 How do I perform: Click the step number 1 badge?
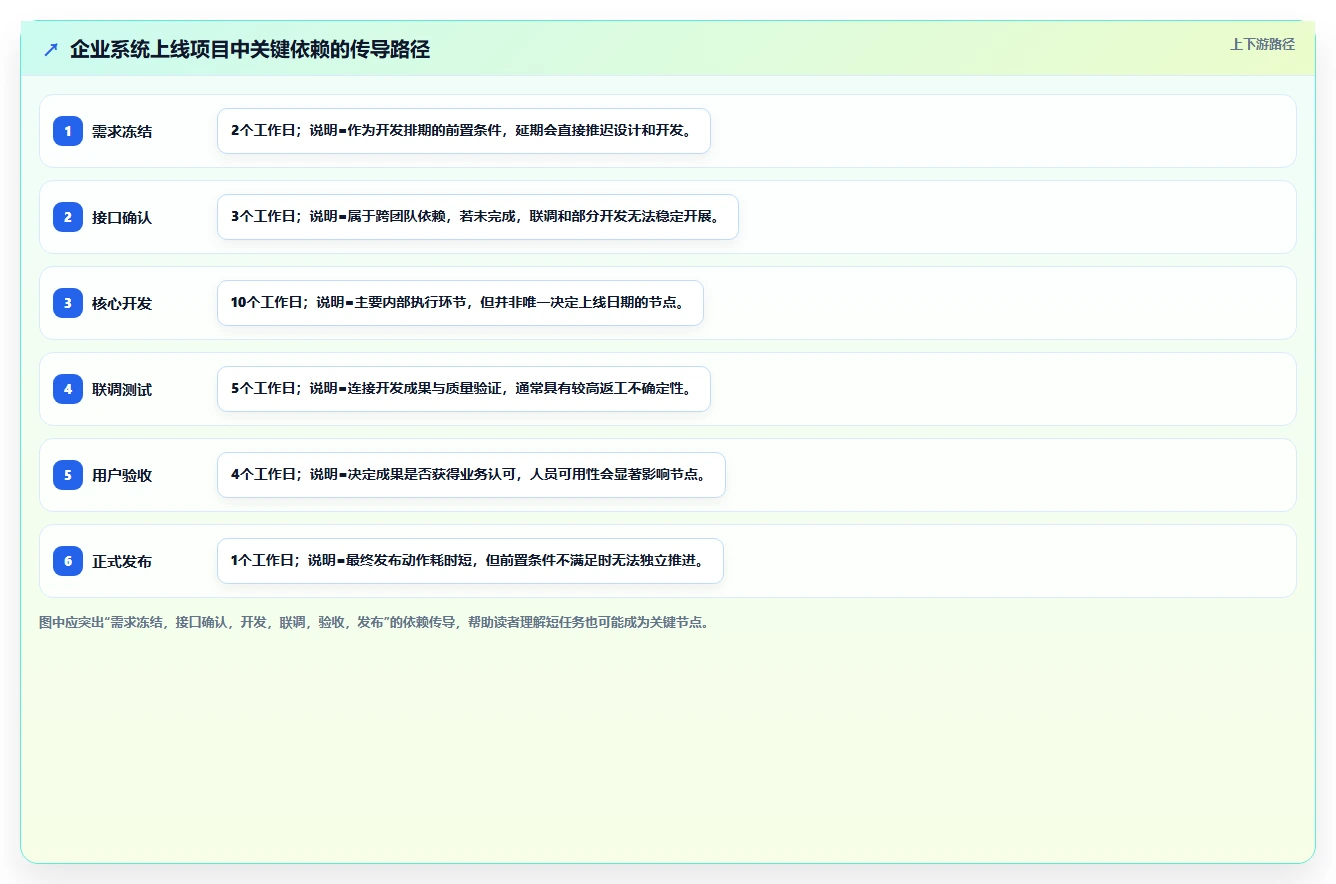[68, 131]
